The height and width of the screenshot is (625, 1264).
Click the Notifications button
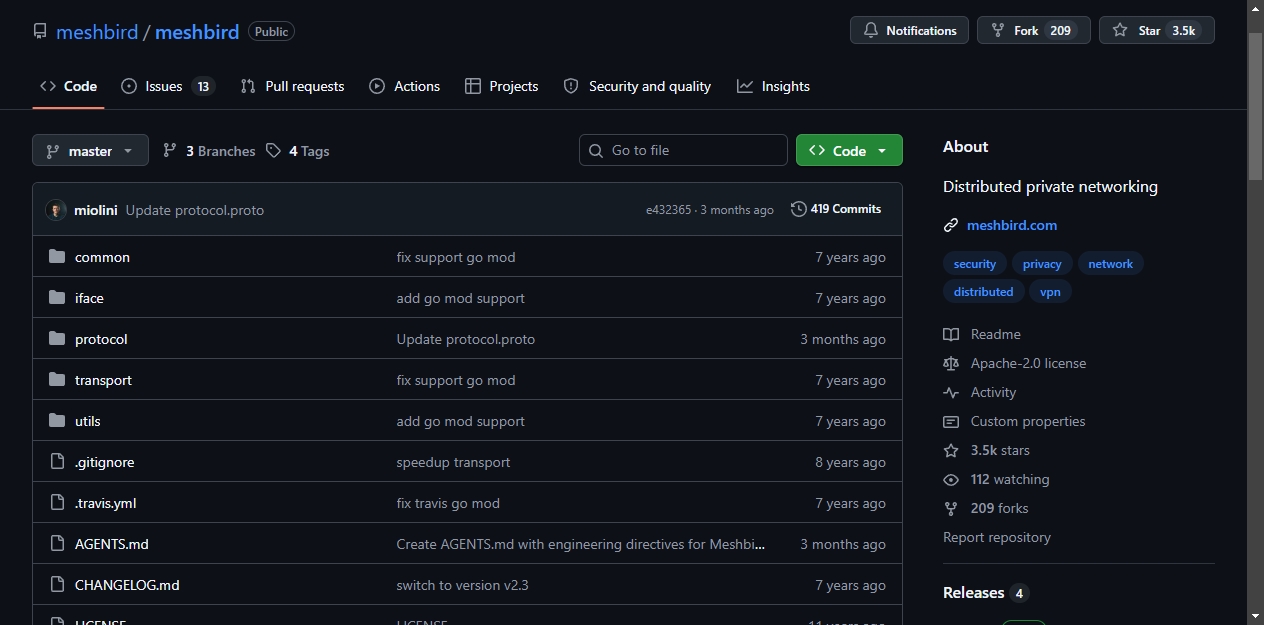pos(909,30)
